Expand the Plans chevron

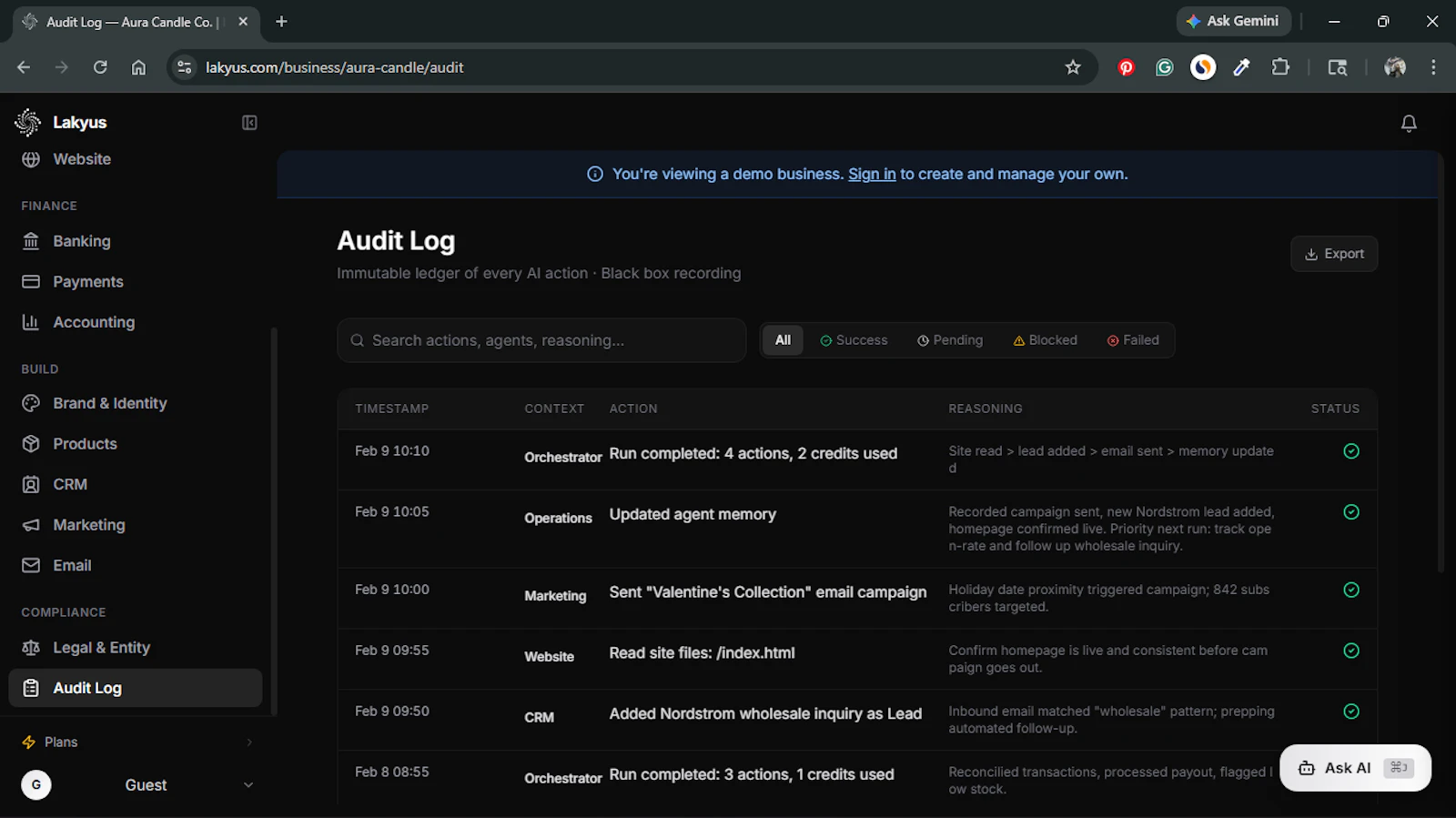(x=249, y=742)
